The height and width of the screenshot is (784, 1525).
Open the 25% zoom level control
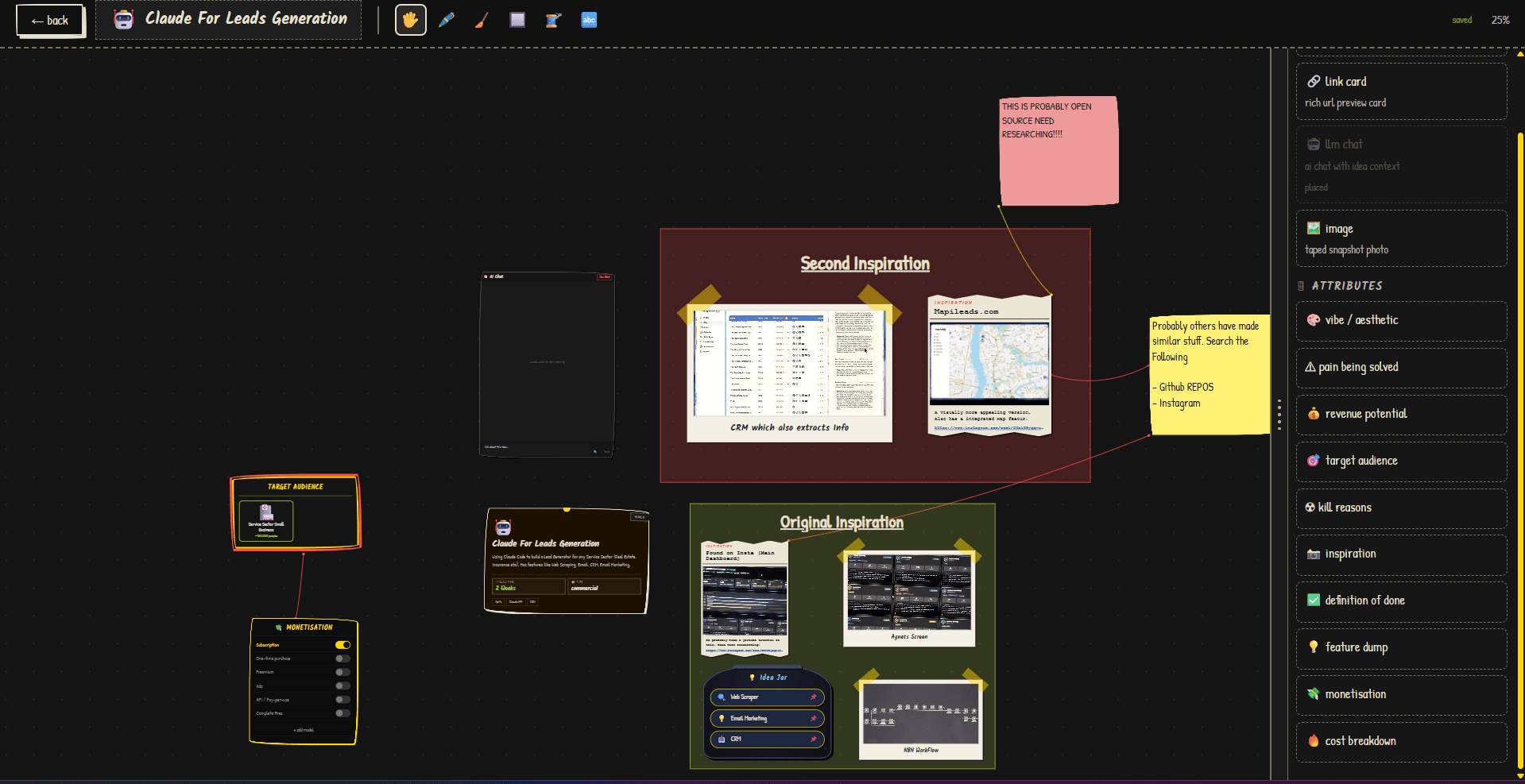click(1500, 20)
